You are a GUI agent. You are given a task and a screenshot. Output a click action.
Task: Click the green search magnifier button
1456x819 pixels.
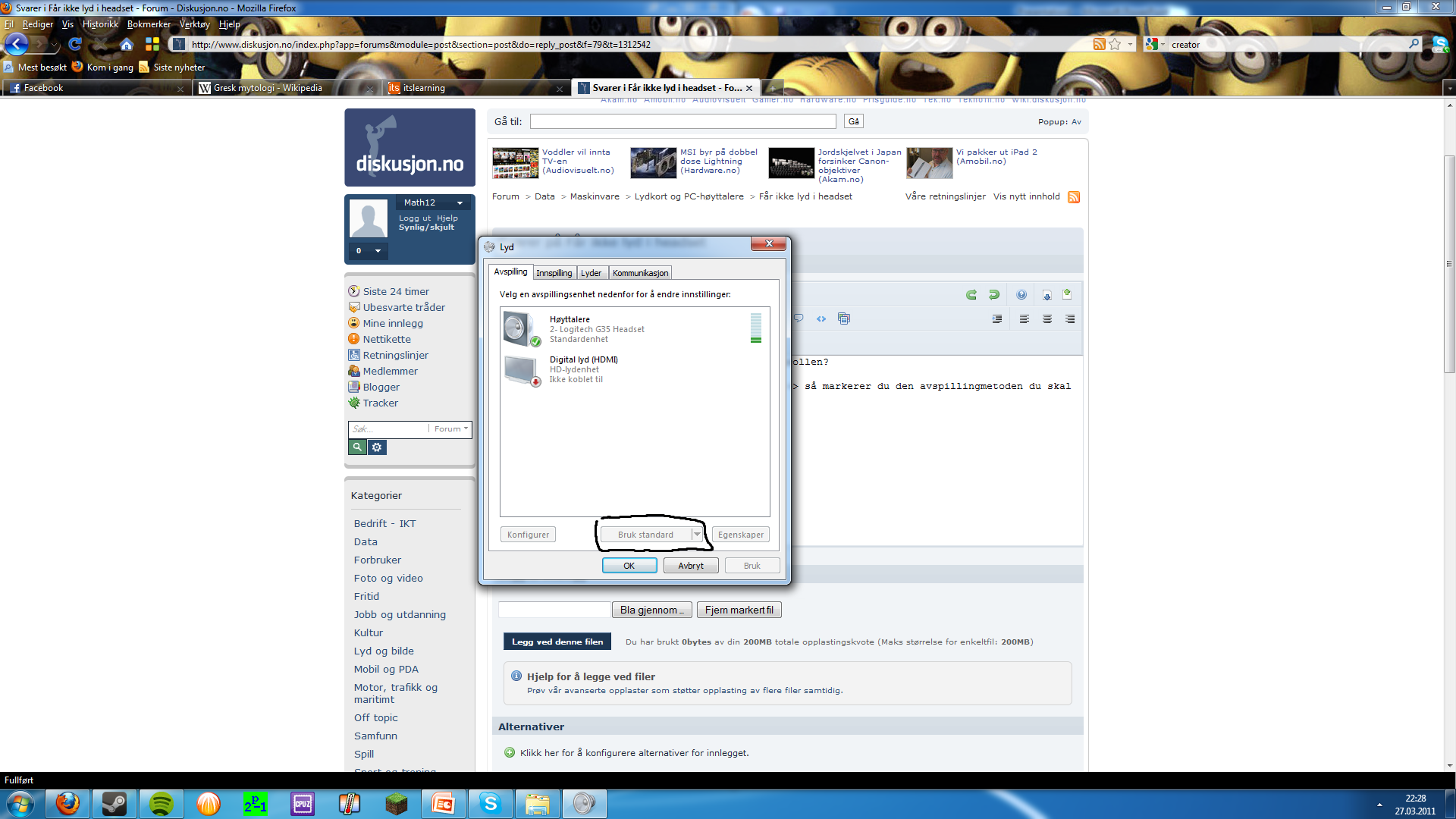(x=357, y=447)
